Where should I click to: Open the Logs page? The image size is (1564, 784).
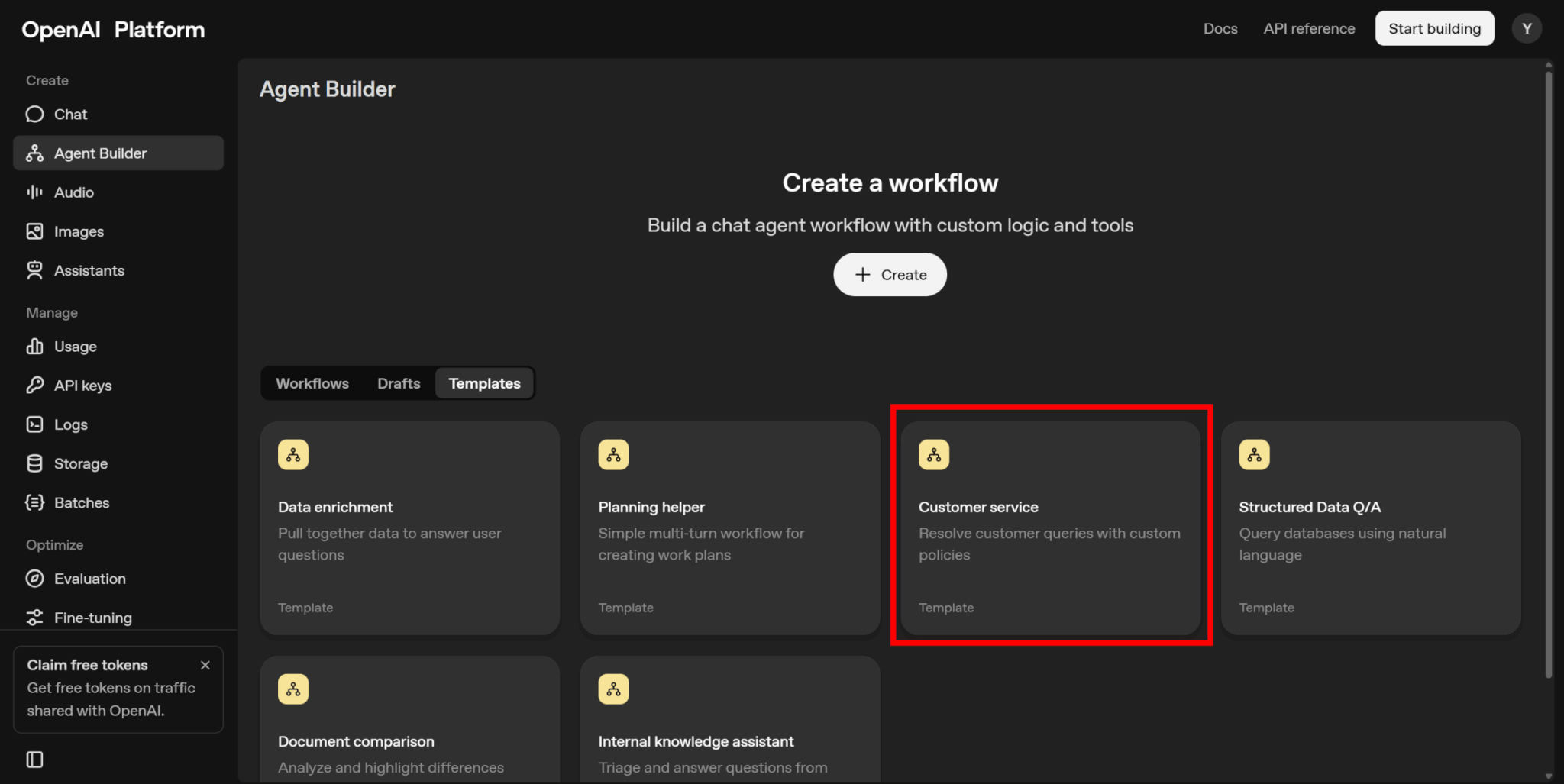[70, 424]
